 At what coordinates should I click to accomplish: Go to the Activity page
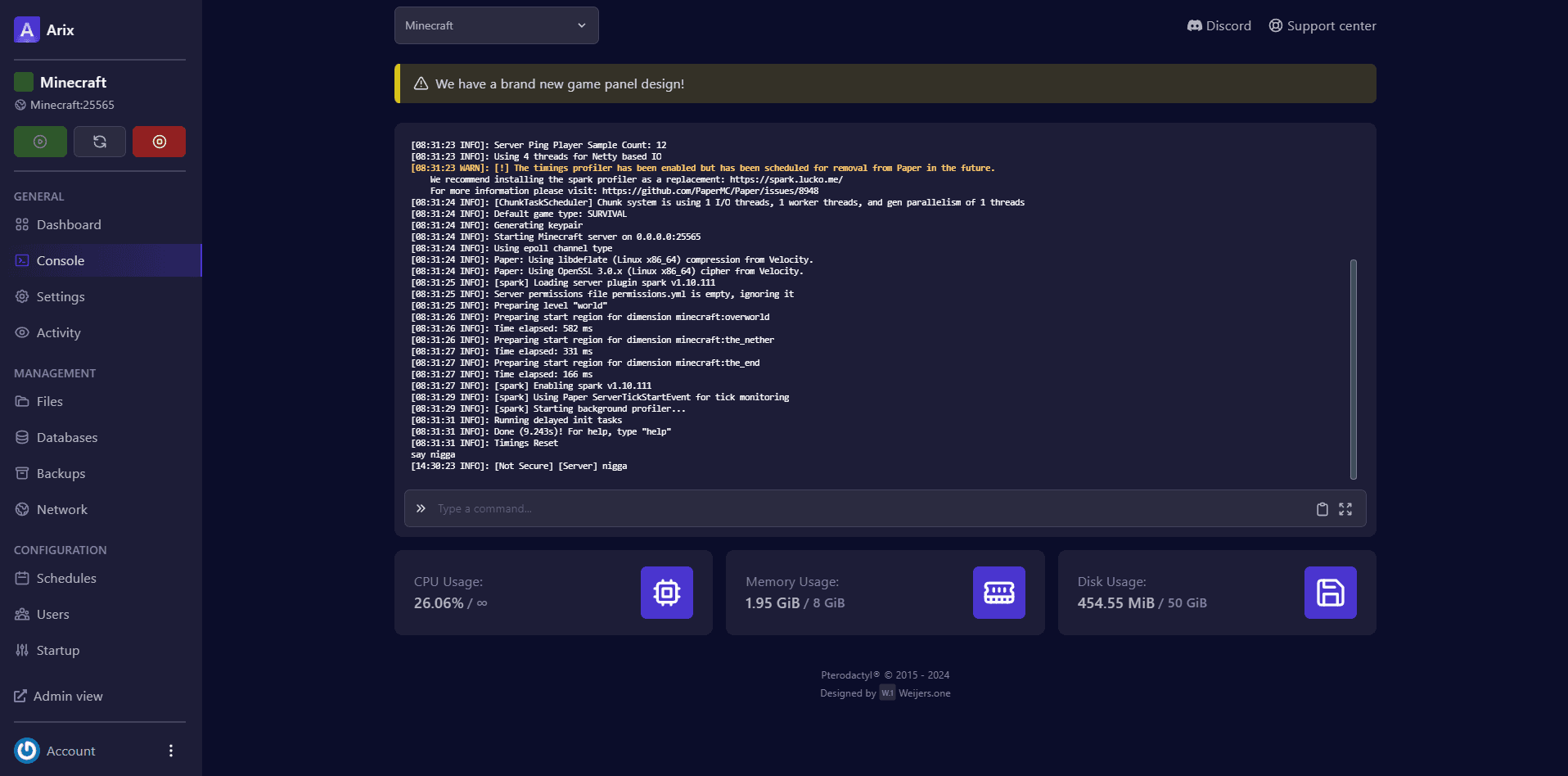[57, 332]
